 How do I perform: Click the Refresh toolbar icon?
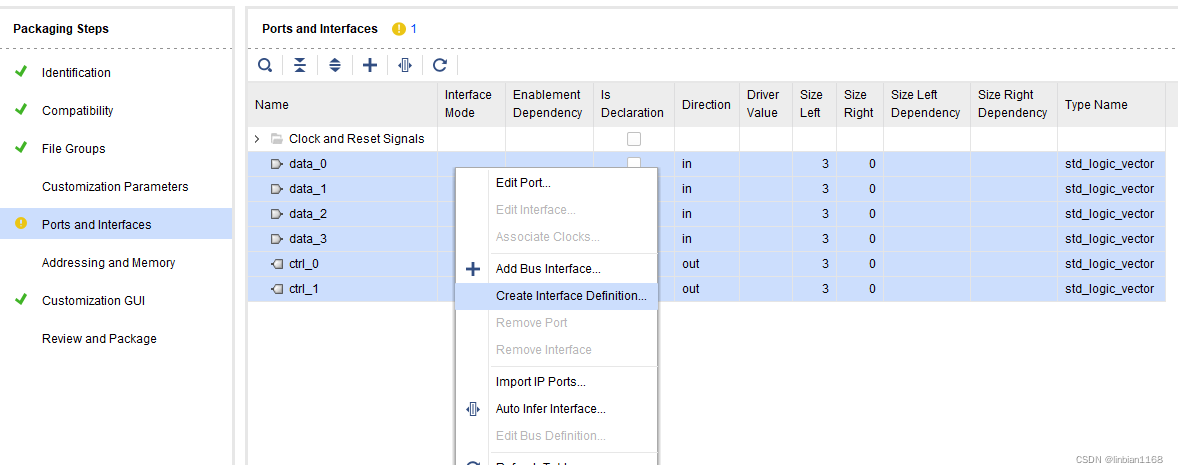pyautogui.click(x=439, y=65)
